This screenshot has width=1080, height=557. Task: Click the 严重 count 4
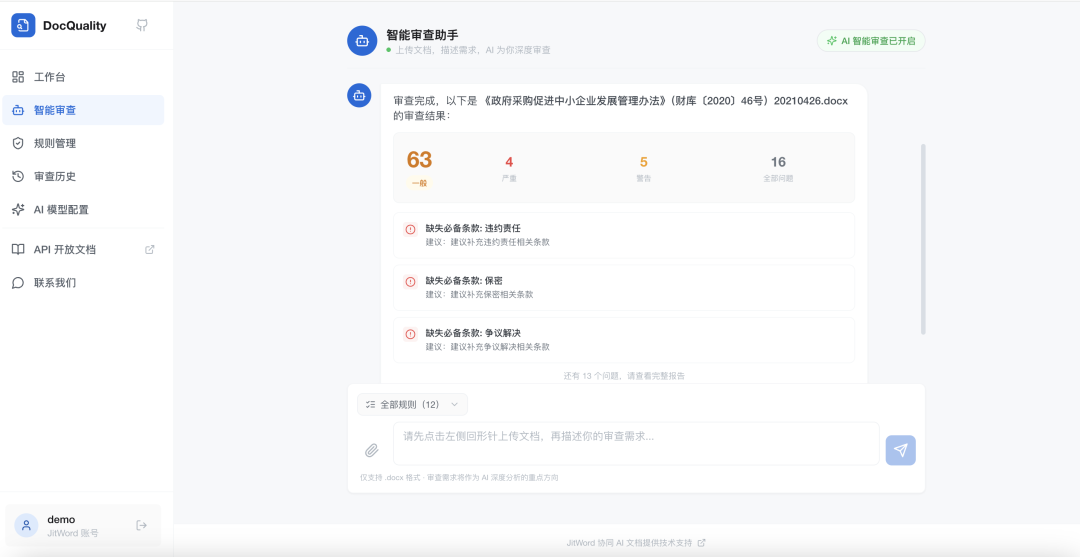tap(509, 162)
